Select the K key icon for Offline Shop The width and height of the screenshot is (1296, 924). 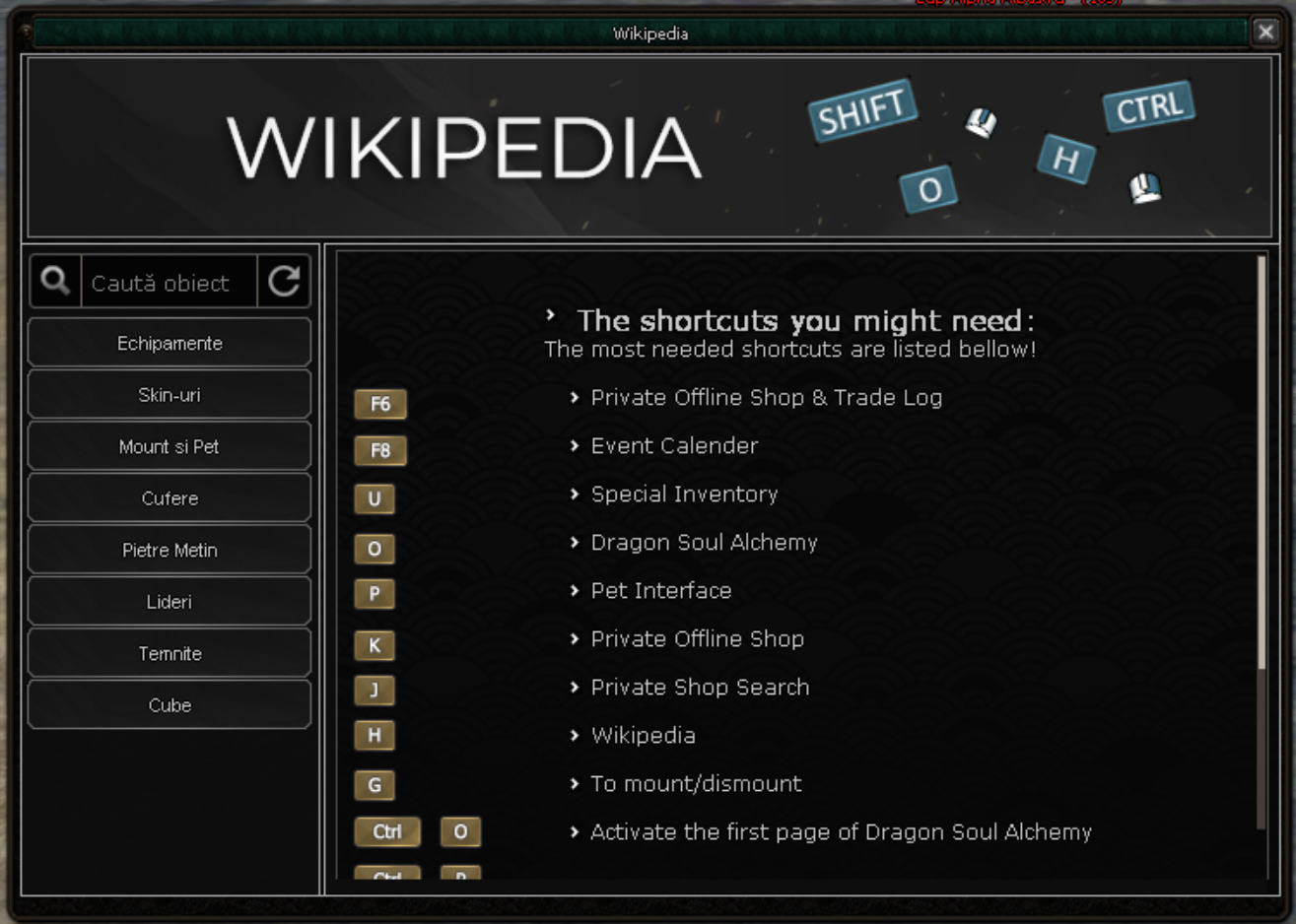(375, 645)
